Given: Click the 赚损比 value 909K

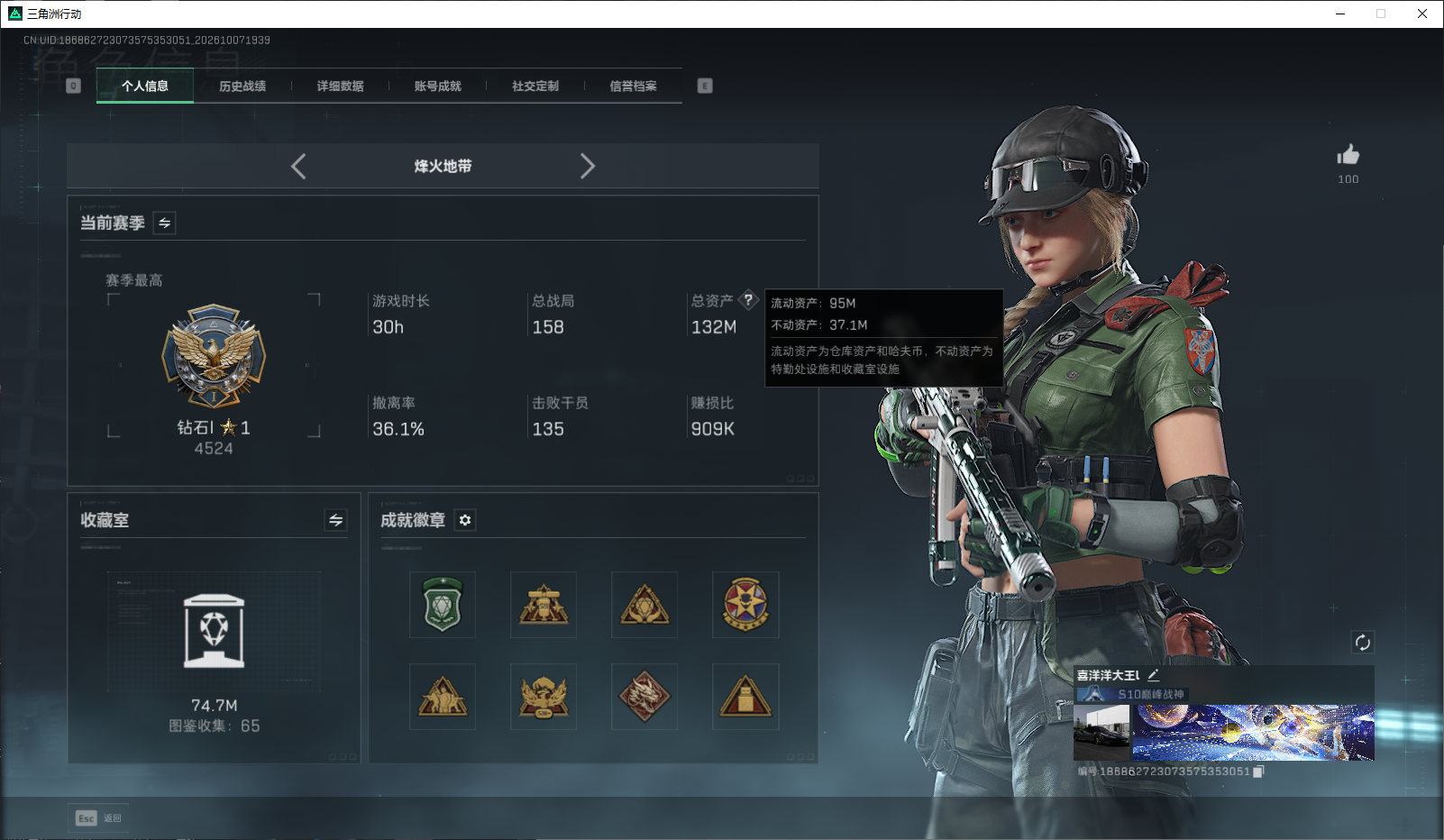Looking at the screenshot, I should [x=713, y=429].
